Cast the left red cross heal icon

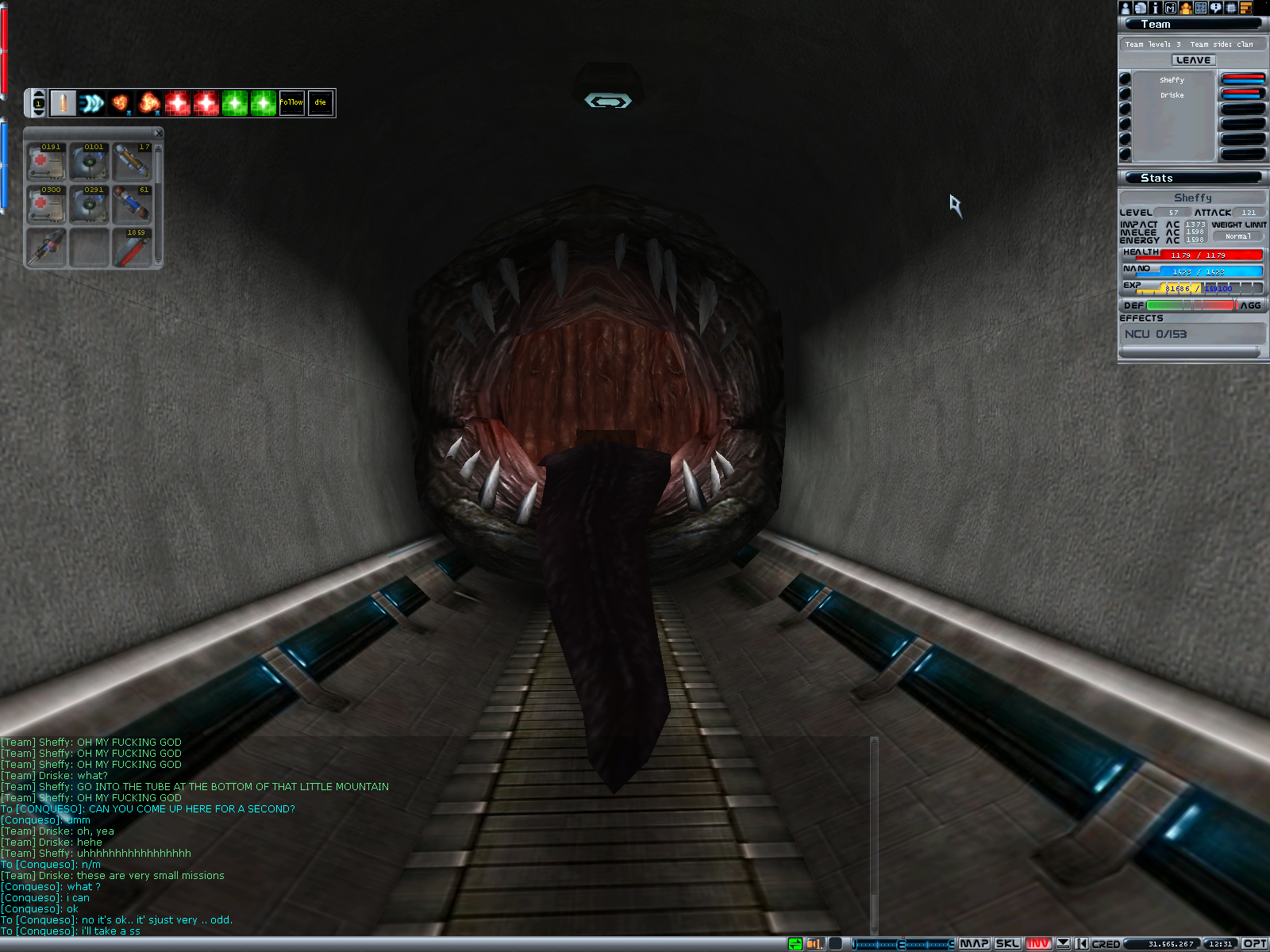pyautogui.click(x=177, y=103)
